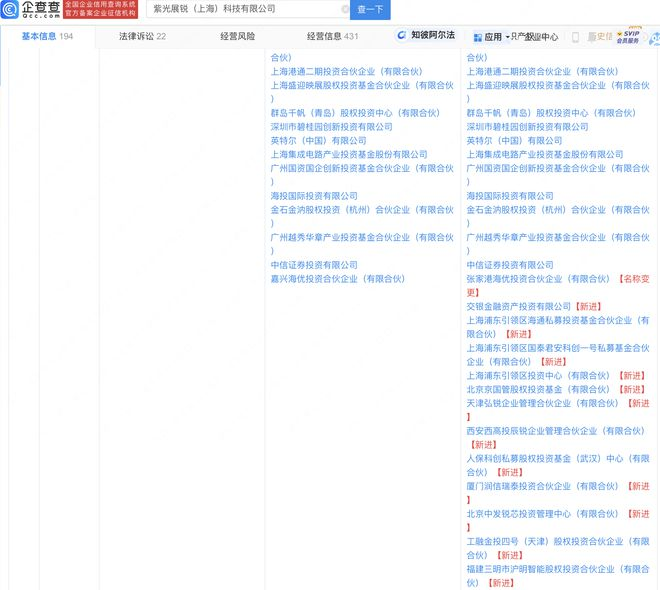
Task: Open 西安西高投辰锐企业管理合伙企业 link
Action: point(555,431)
